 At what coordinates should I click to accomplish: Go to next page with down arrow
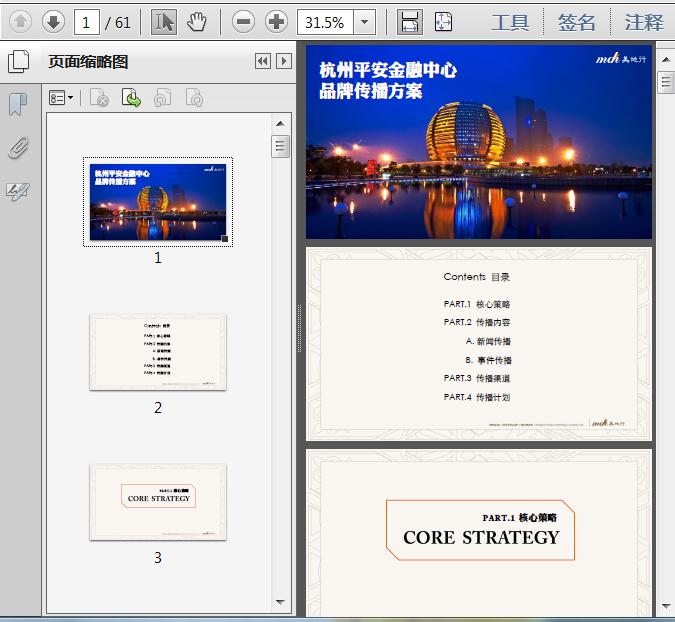[53, 21]
